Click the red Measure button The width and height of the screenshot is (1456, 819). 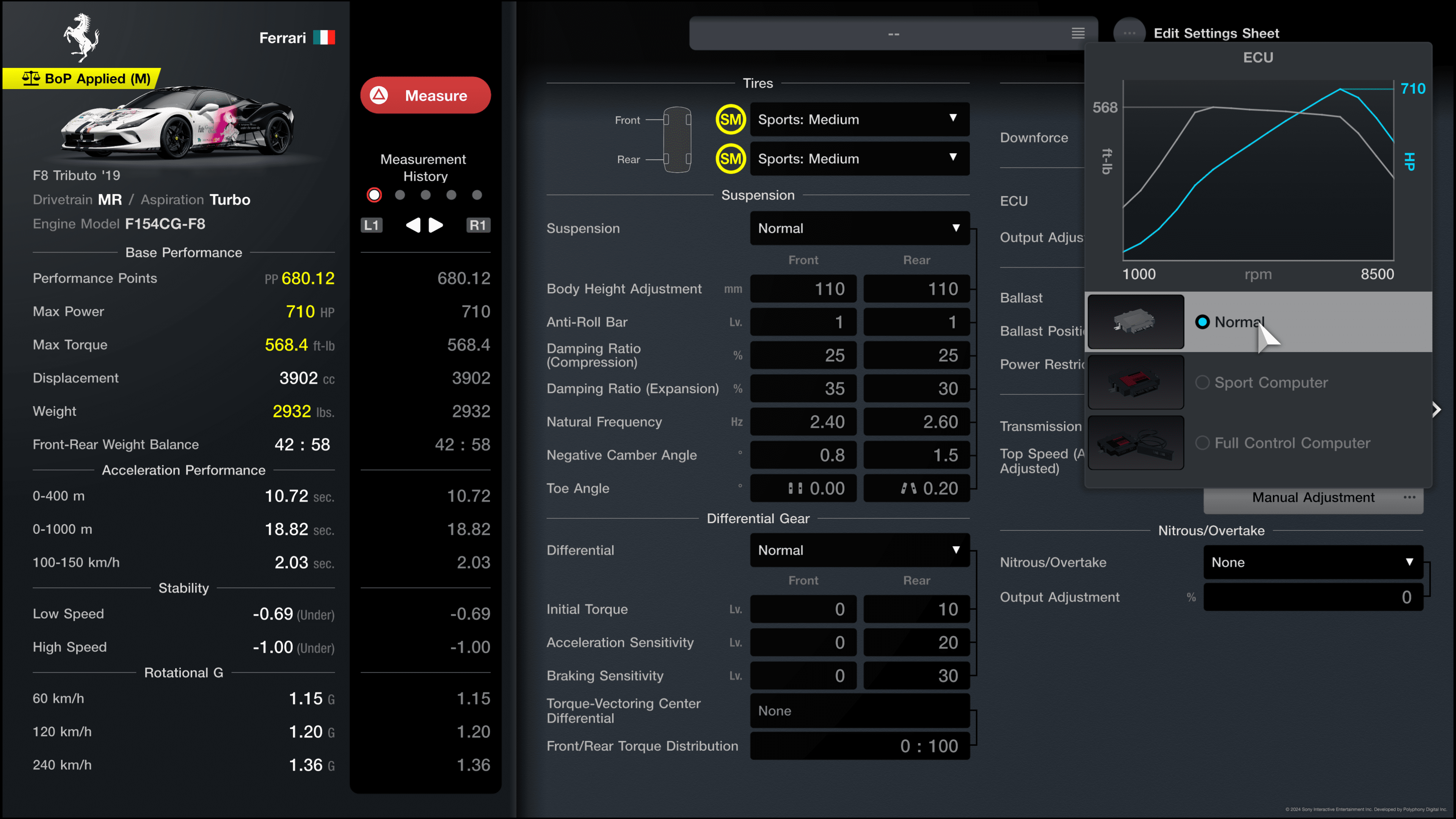point(425,95)
